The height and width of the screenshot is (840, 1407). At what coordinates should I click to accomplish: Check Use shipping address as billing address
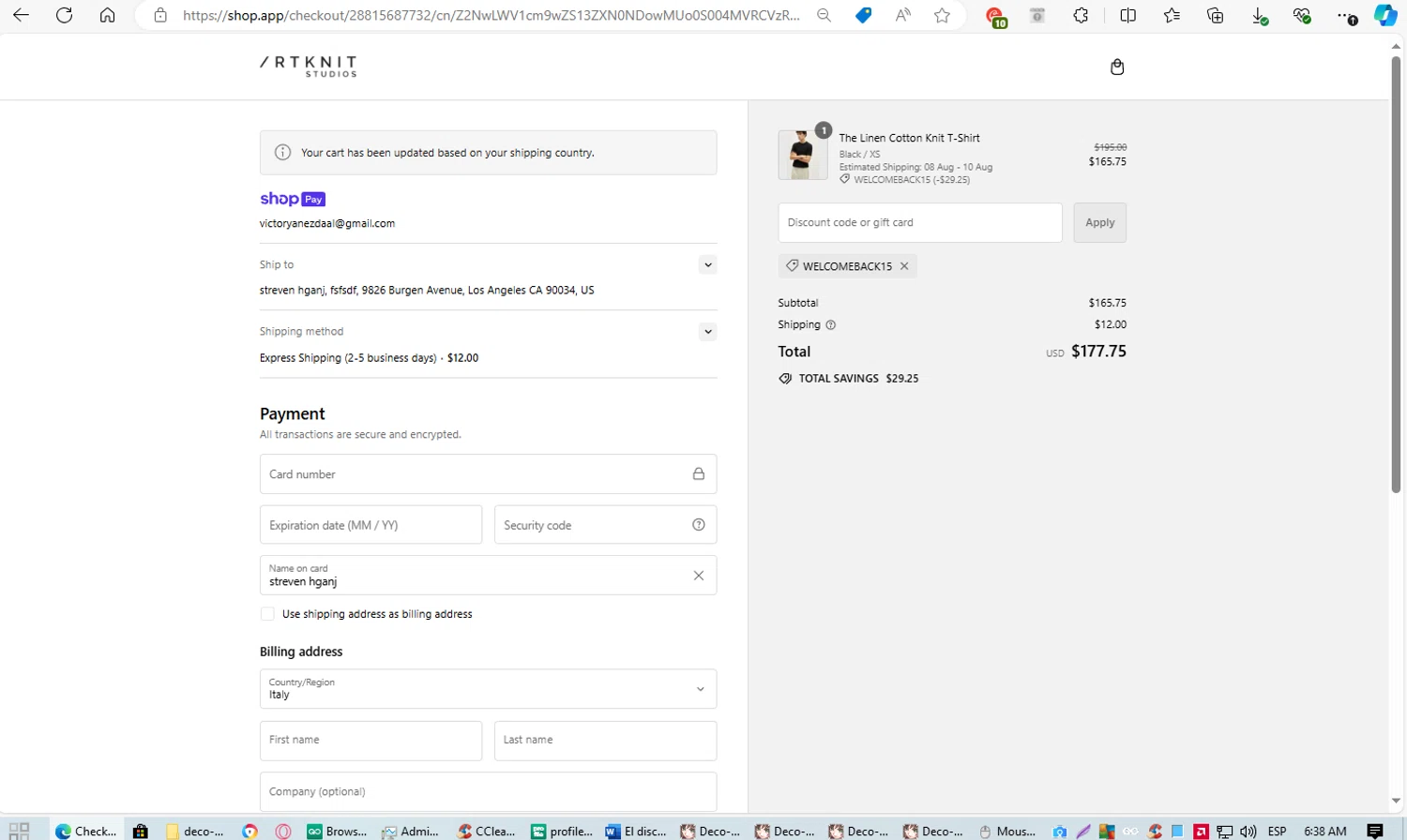(267, 614)
